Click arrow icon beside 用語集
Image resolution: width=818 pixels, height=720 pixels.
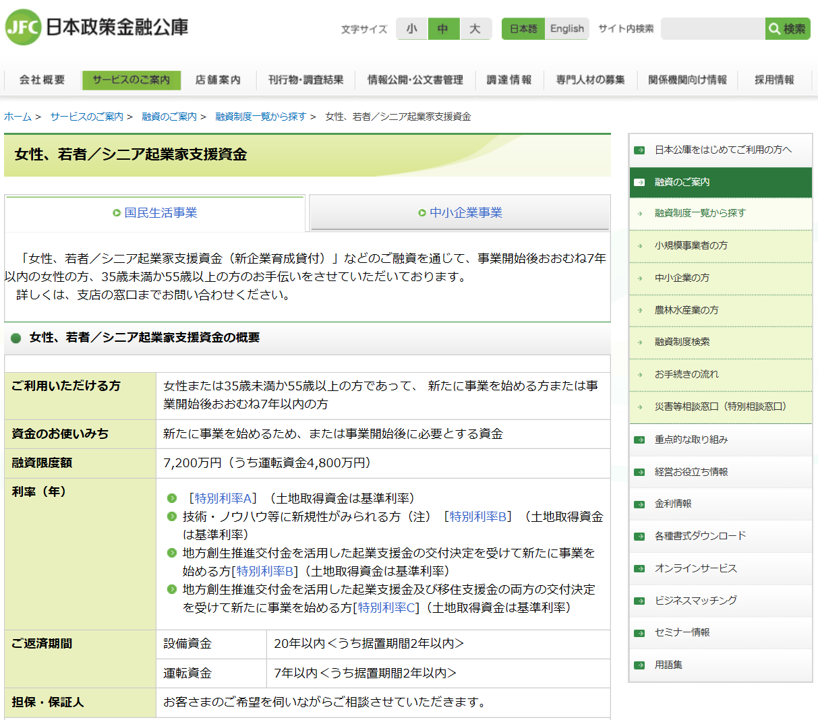tap(639, 665)
